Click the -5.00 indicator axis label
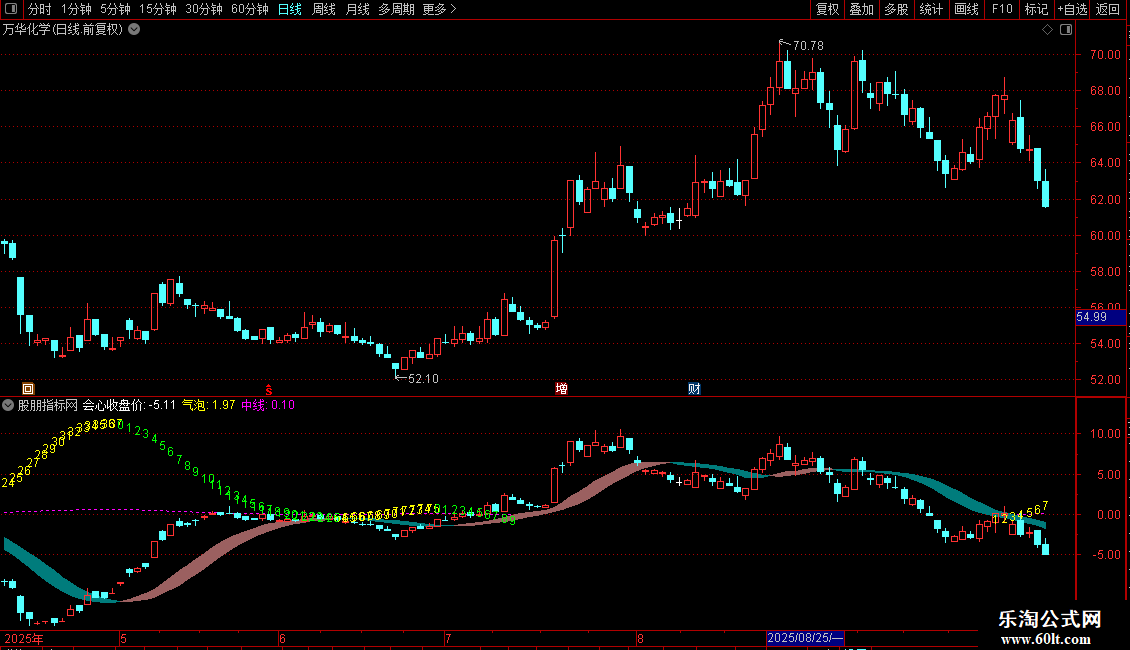 (1105, 555)
